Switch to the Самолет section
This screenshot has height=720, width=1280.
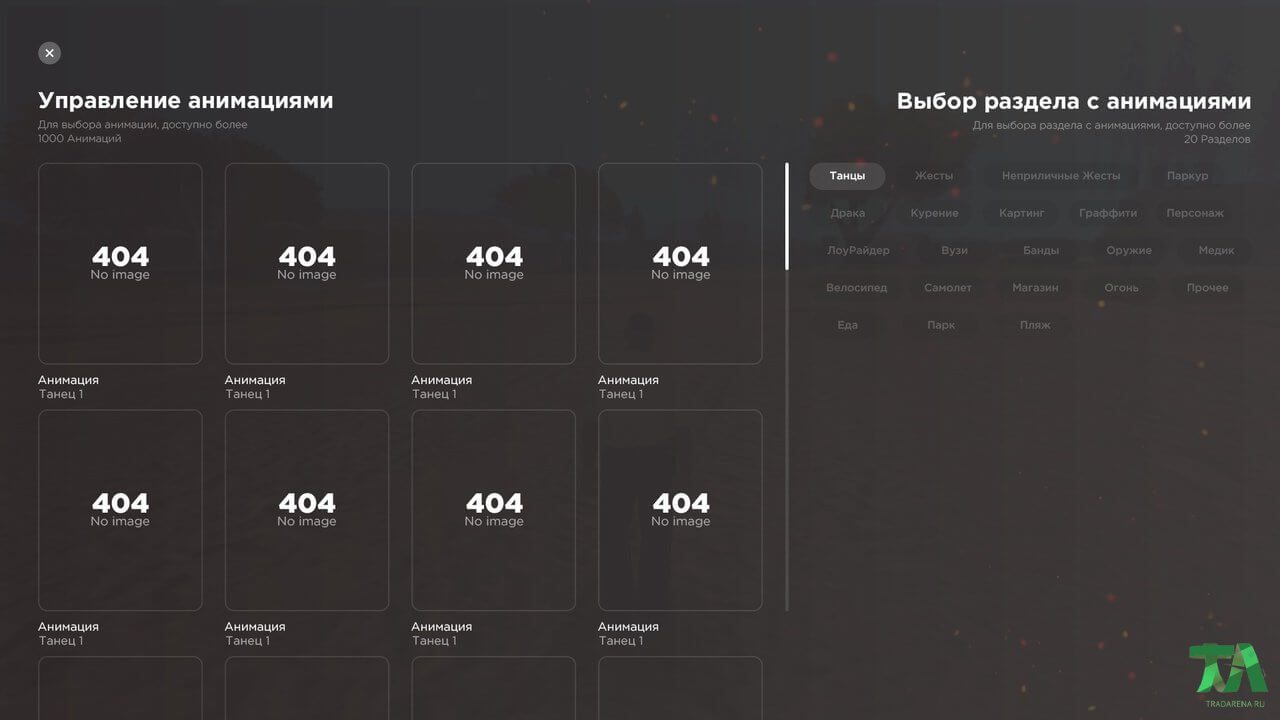point(947,287)
